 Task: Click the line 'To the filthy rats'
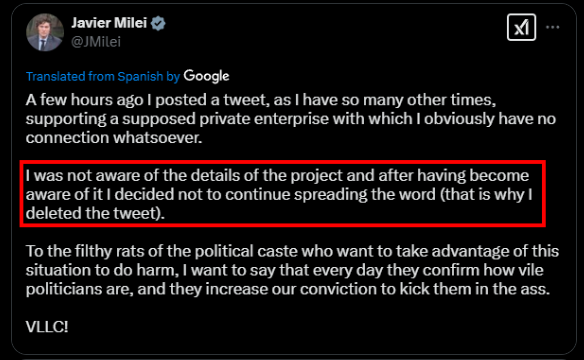coord(292,251)
